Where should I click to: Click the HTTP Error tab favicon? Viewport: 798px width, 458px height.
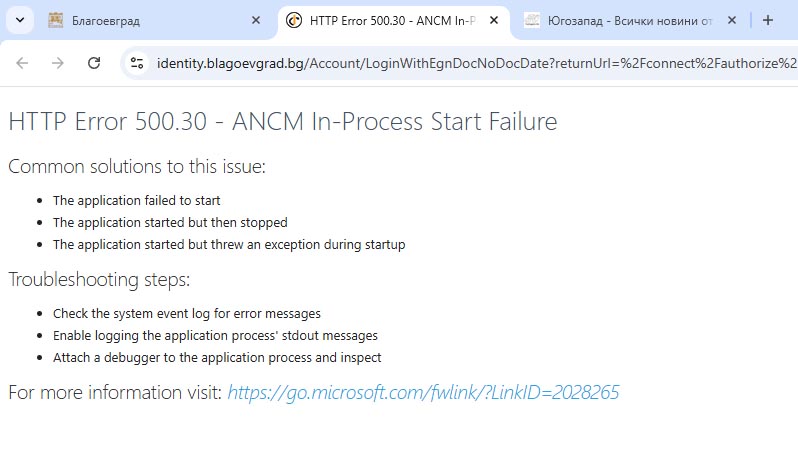pyautogui.click(x=294, y=20)
